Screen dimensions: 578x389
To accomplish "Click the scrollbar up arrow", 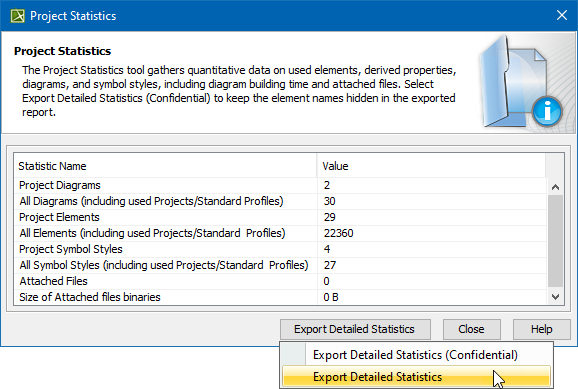I will pos(556,187).
